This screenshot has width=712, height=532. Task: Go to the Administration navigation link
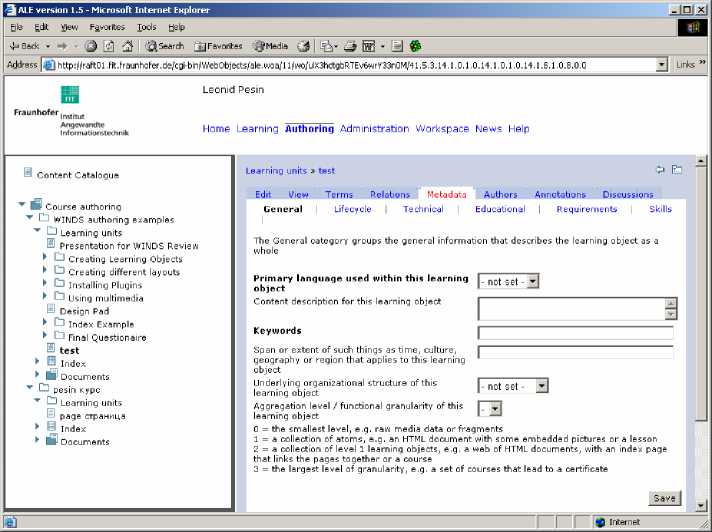click(x=374, y=129)
